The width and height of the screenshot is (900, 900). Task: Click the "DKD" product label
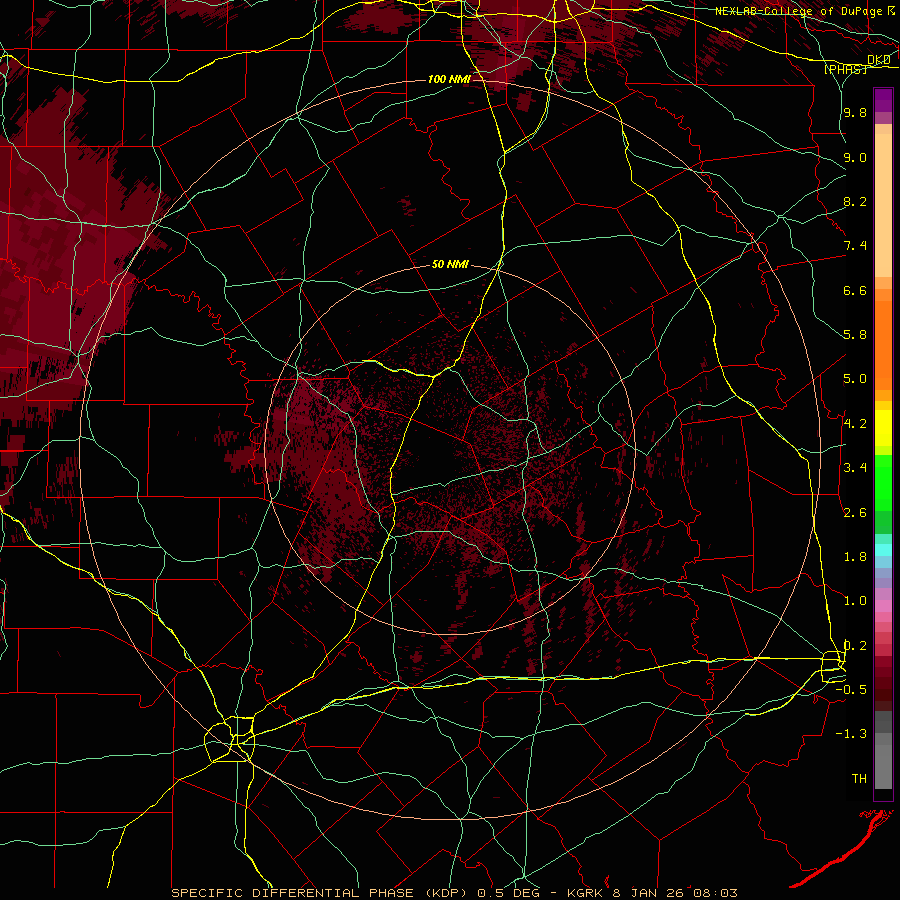click(x=878, y=59)
